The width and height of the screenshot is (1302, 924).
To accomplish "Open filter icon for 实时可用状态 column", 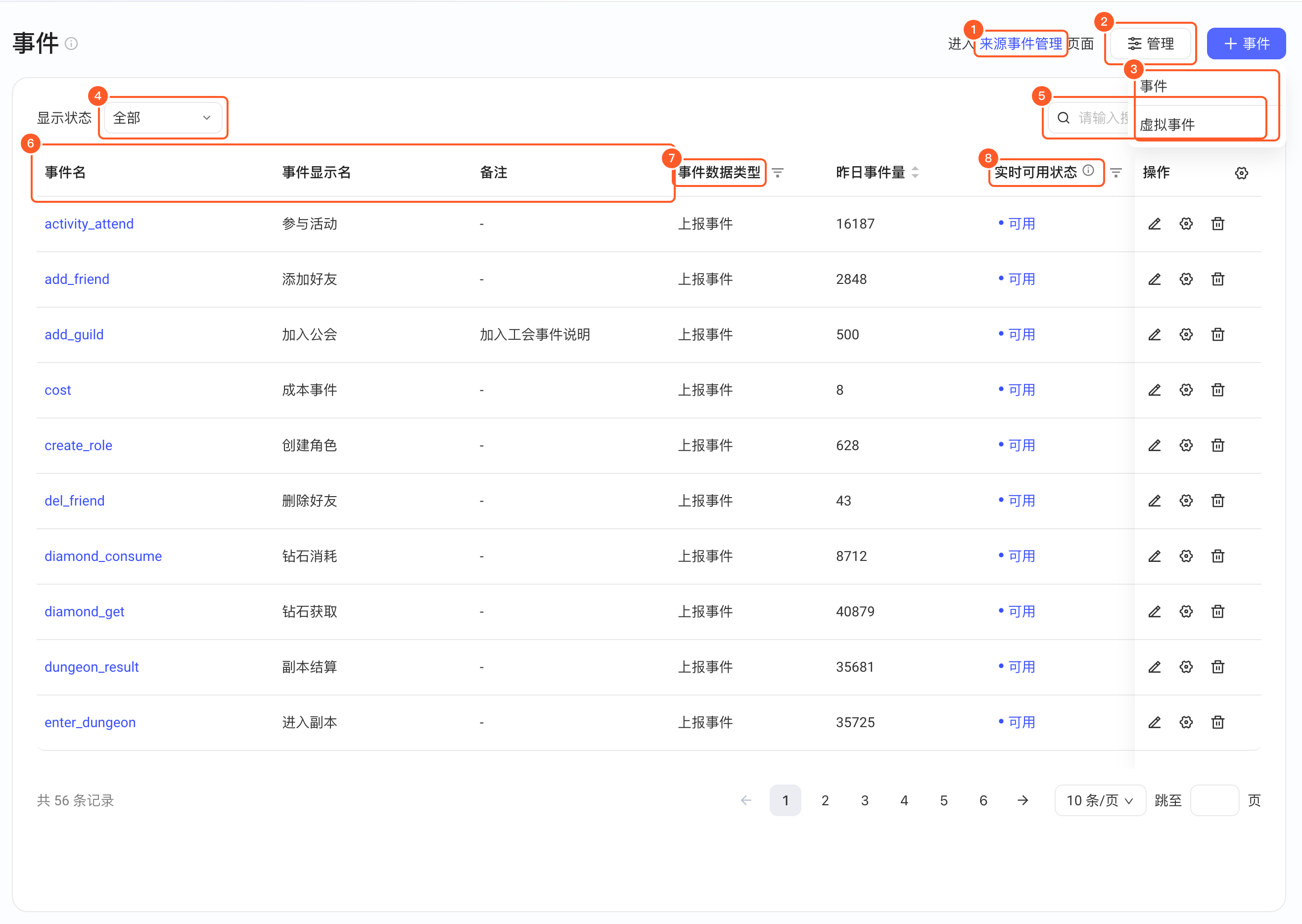I will click(x=1116, y=173).
